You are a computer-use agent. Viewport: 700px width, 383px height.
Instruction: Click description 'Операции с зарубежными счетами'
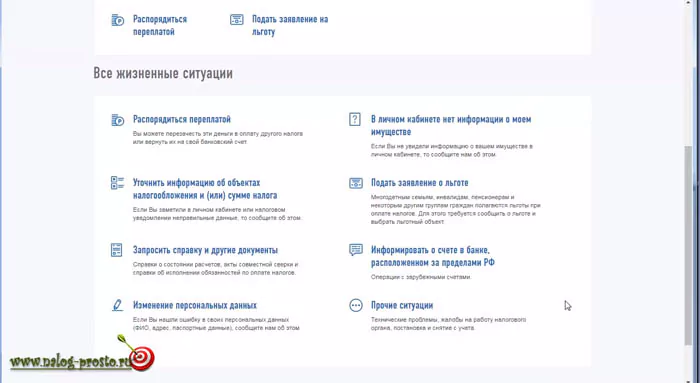point(421,277)
